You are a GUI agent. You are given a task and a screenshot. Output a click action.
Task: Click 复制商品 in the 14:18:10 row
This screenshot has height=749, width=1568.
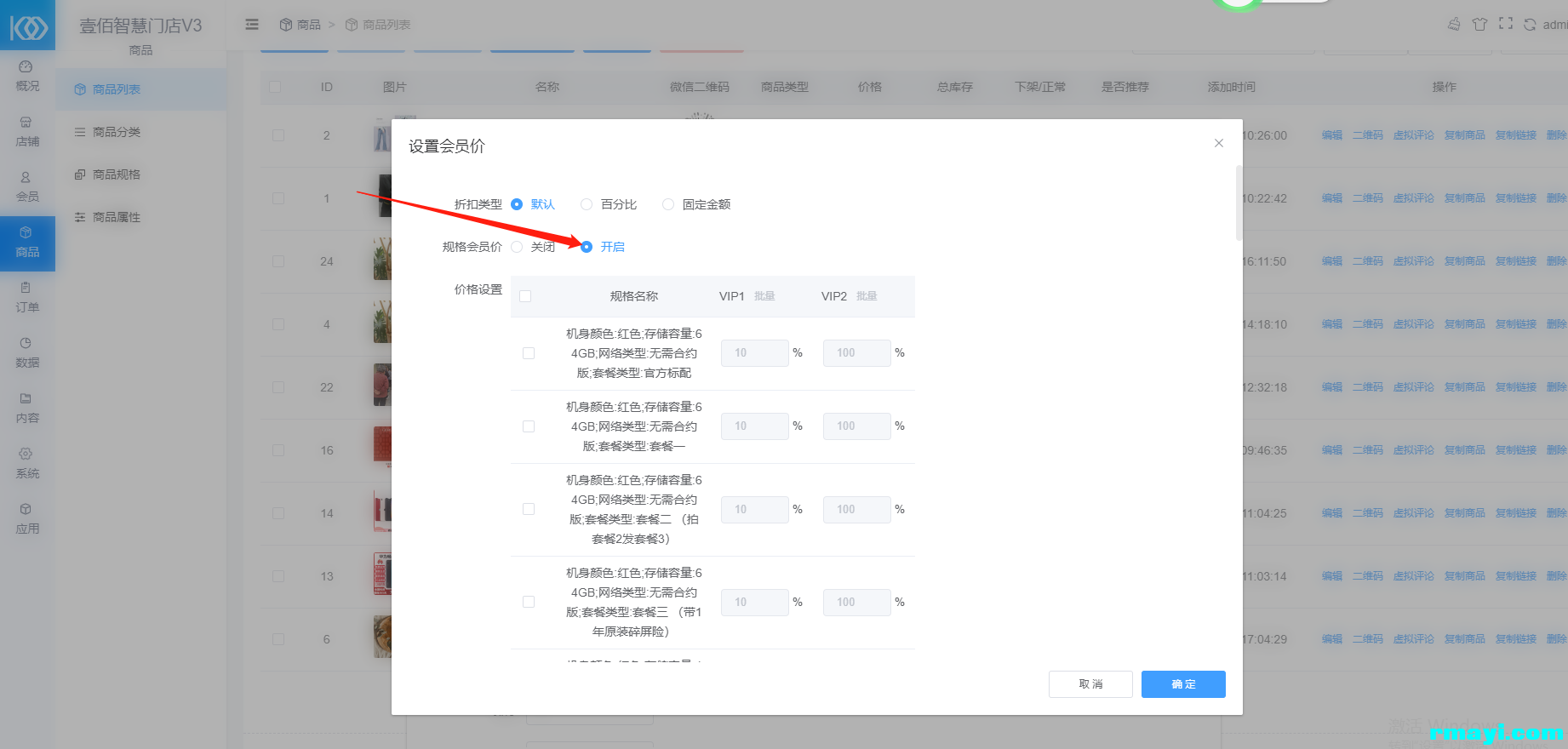[1465, 324]
